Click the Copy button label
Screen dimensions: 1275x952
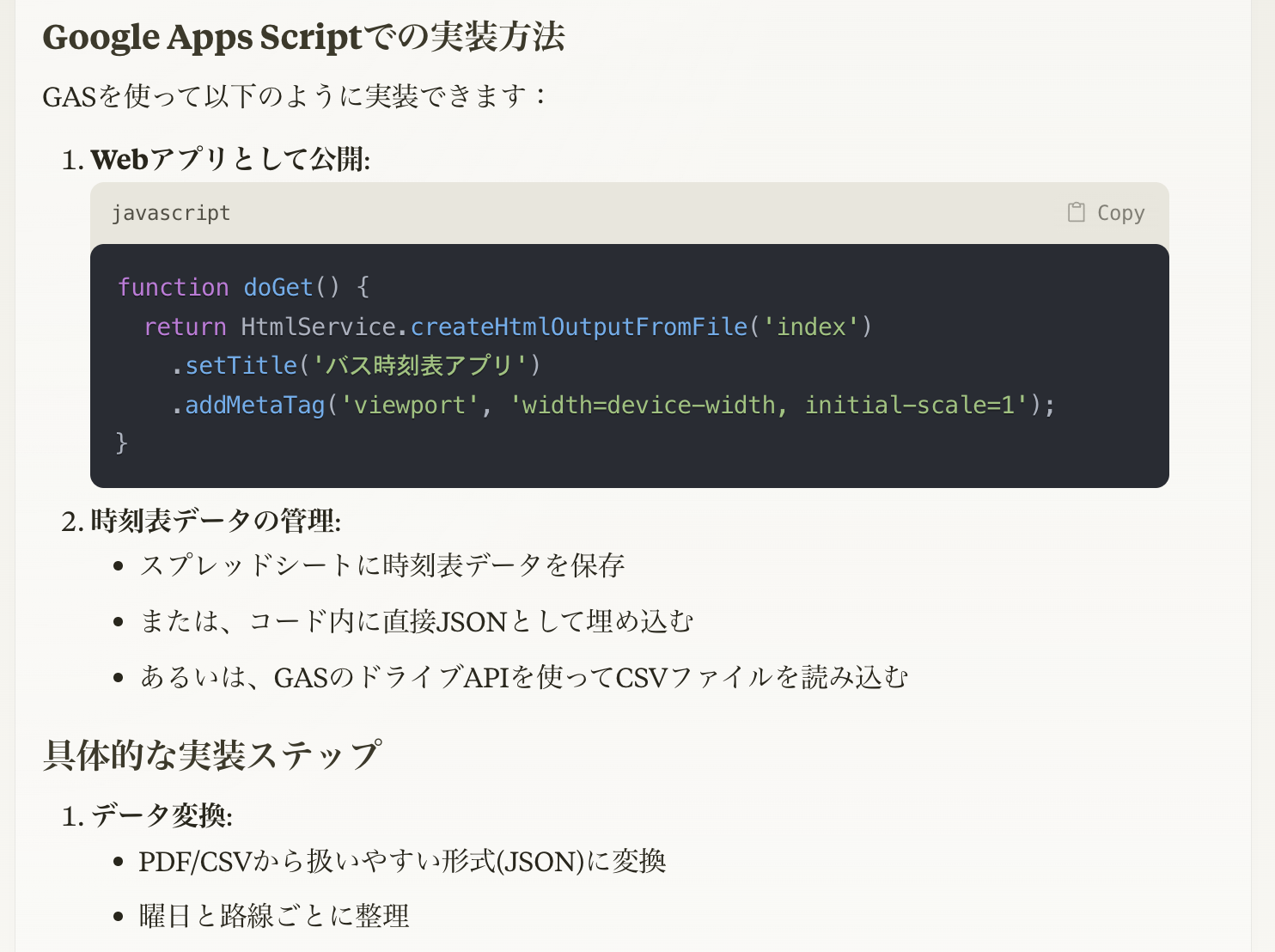[1120, 213]
